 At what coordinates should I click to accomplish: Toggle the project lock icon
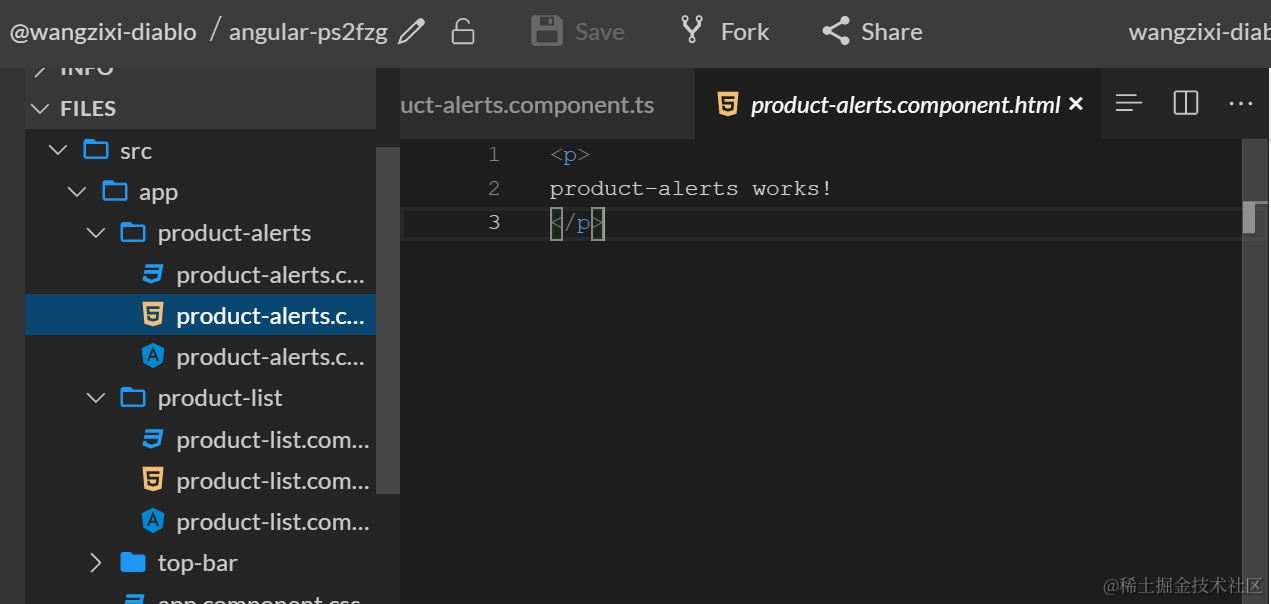[462, 32]
